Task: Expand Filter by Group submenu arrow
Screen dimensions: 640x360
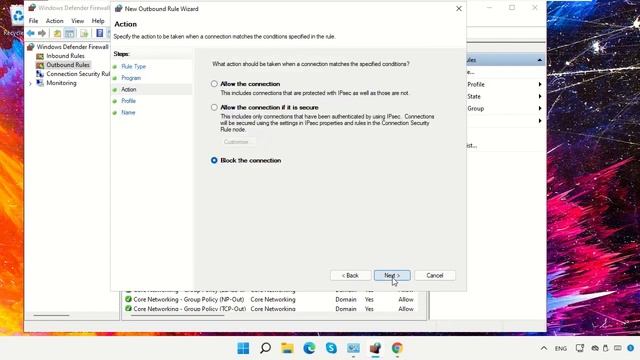Action: [540, 109]
